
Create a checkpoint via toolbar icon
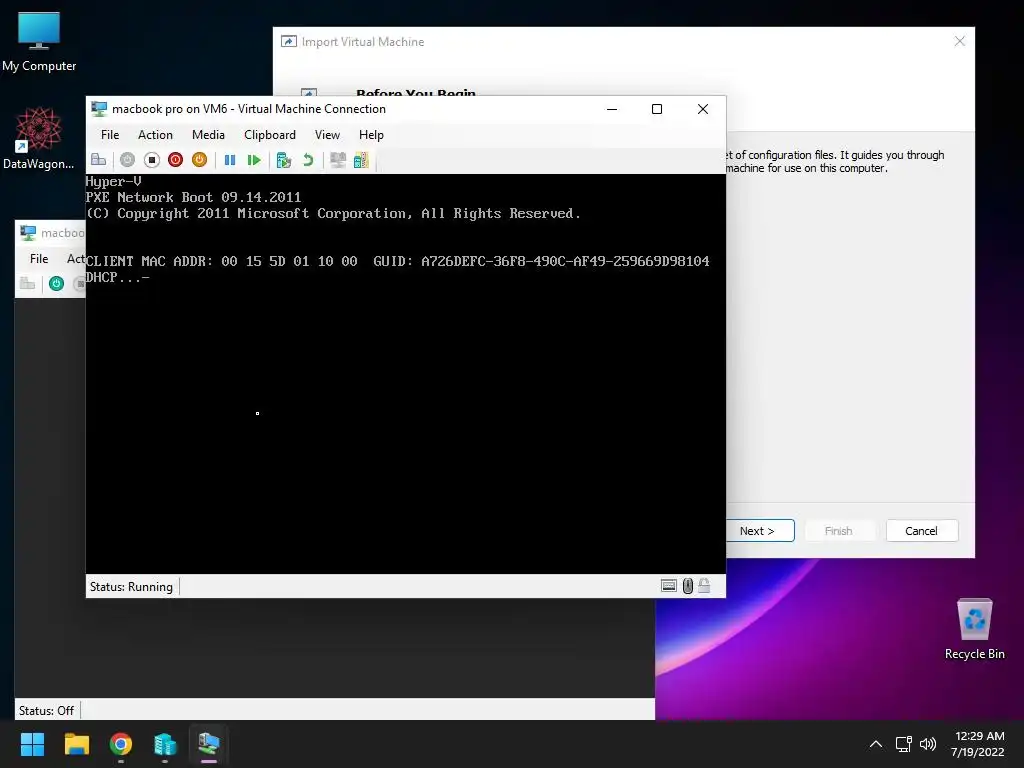coord(283,160)
